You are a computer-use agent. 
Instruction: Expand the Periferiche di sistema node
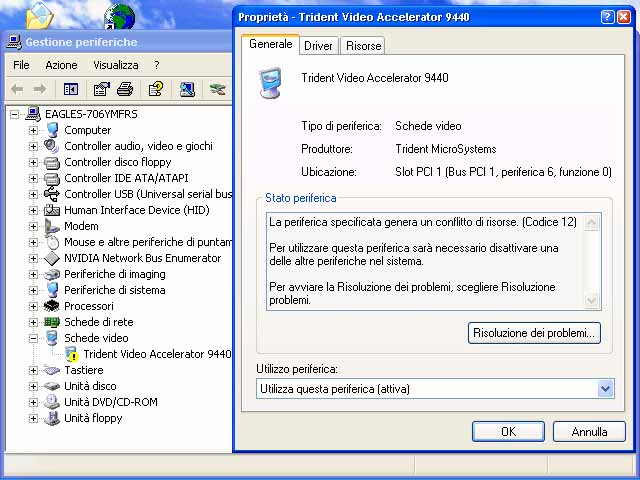pos(33,291)
